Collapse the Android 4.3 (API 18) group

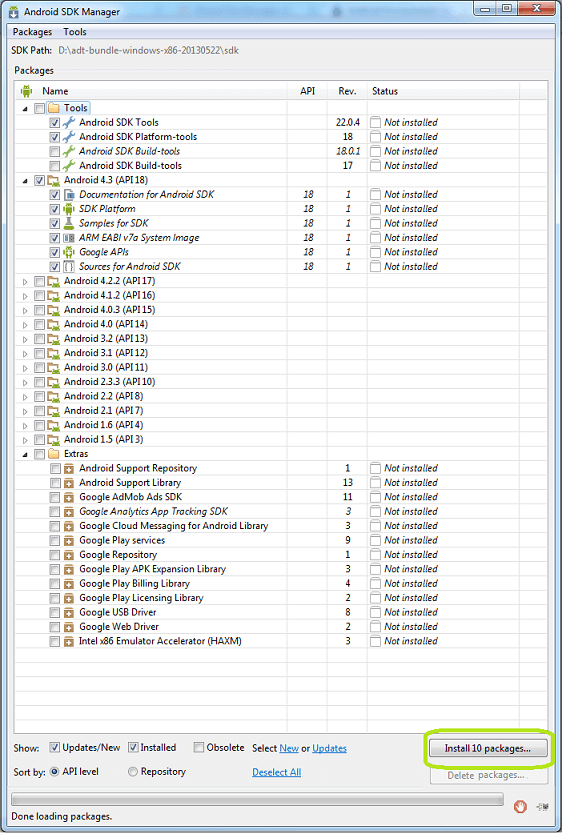coord(25,181)
